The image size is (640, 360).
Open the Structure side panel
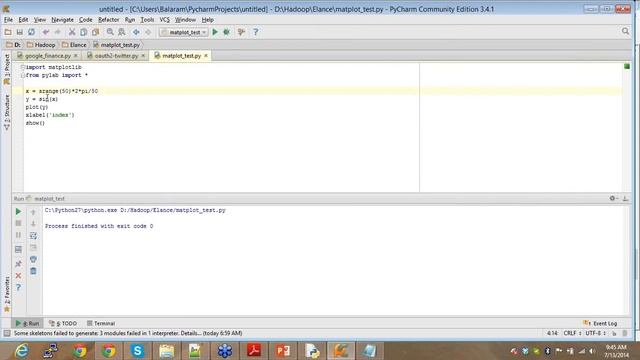[7, 112]
